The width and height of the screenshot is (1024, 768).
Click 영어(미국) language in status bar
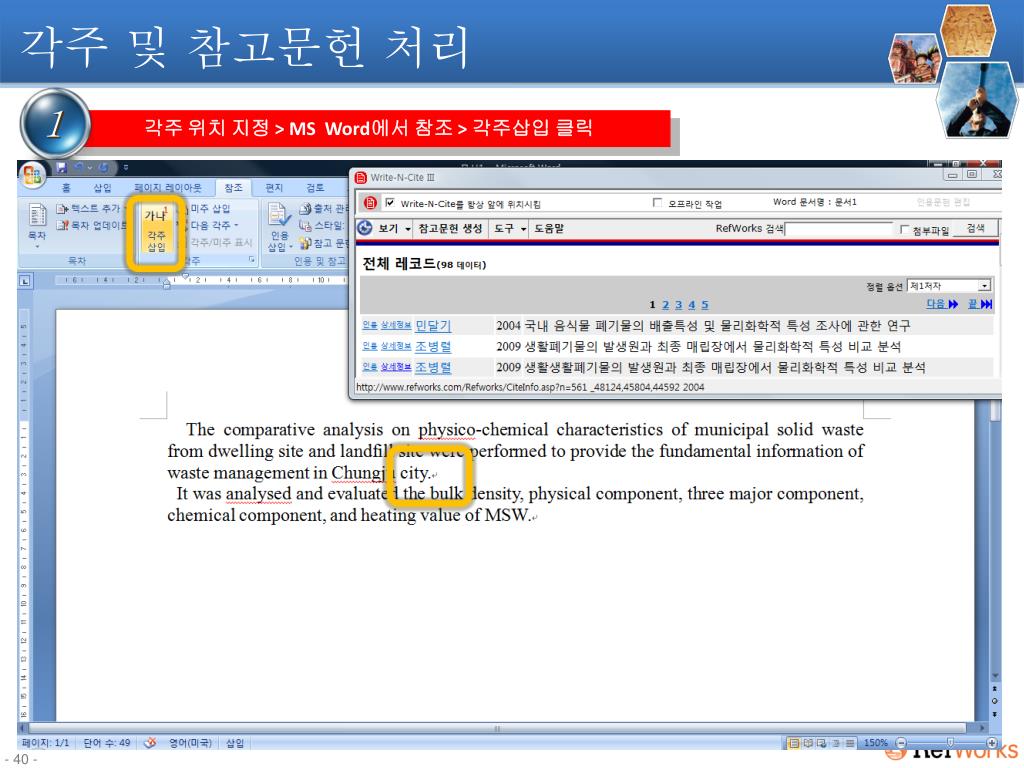click(x=190, y=743)
